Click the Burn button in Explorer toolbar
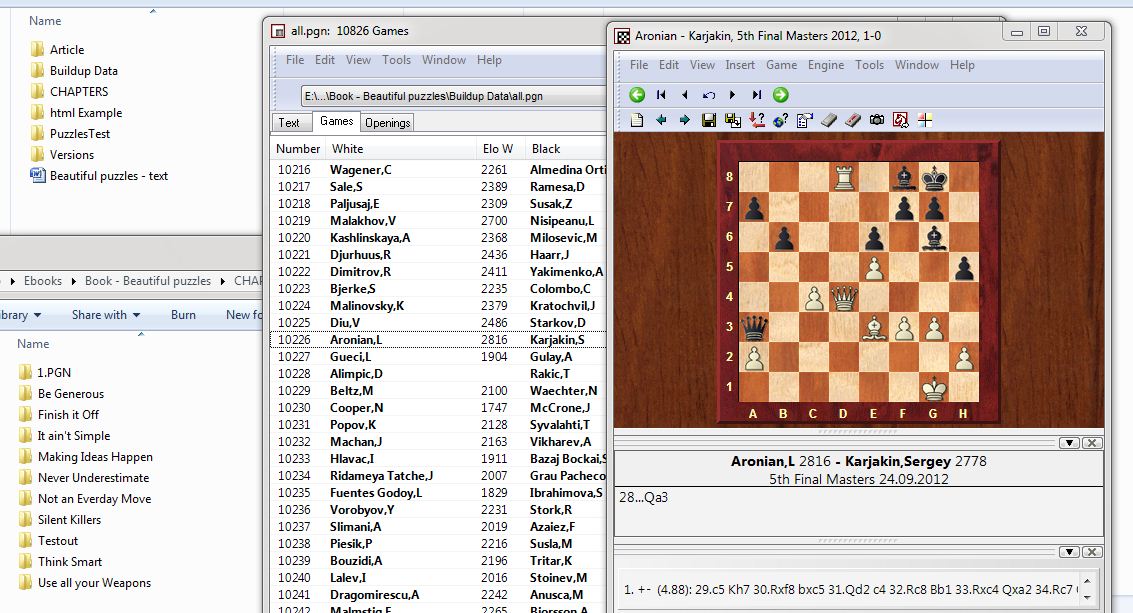Image resolution: width=1133 pixels, height=613 pixels. [x=183, y=315]
